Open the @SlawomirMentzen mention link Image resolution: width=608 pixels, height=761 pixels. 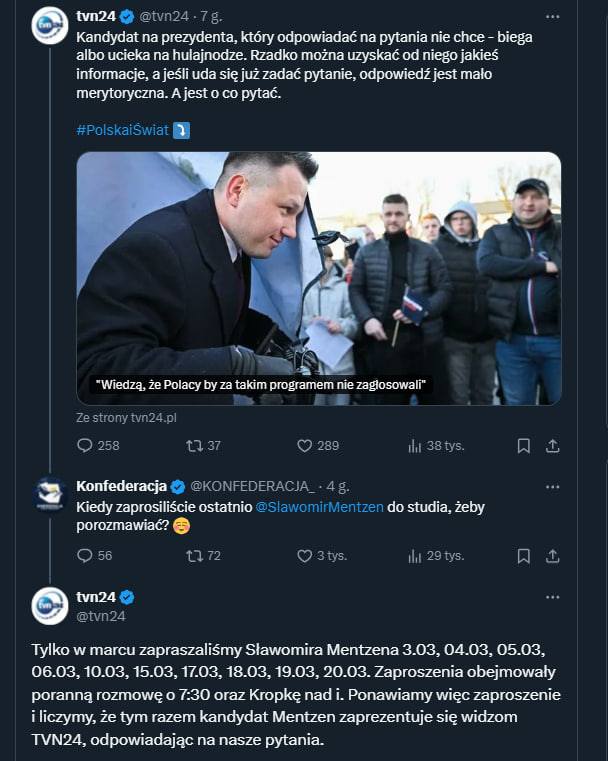[x=319, y=507]
